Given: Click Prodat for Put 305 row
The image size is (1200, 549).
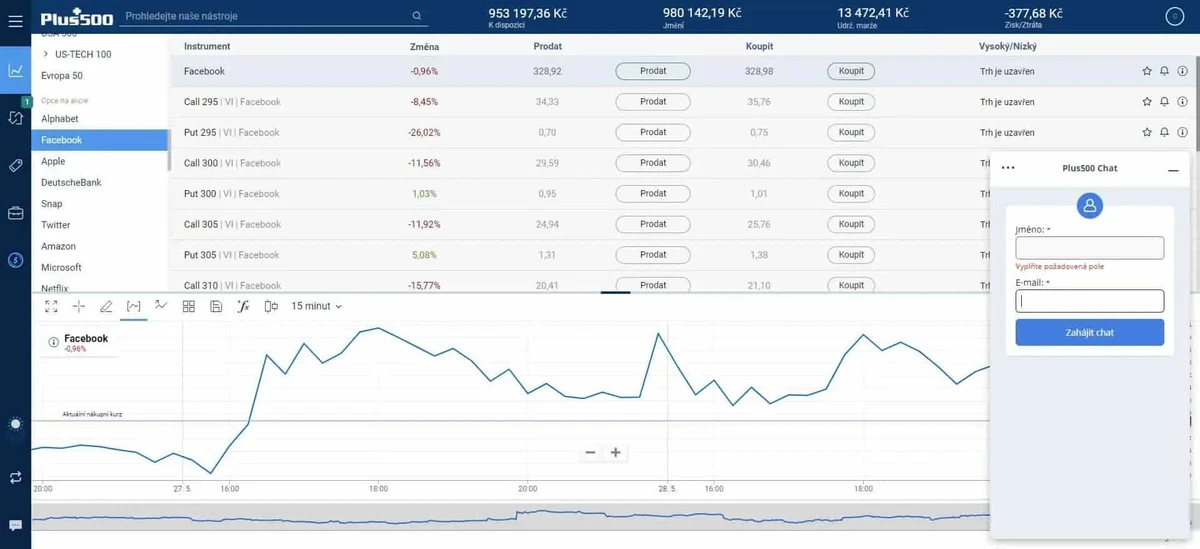Looking at the screenshot, I should 653,255.
